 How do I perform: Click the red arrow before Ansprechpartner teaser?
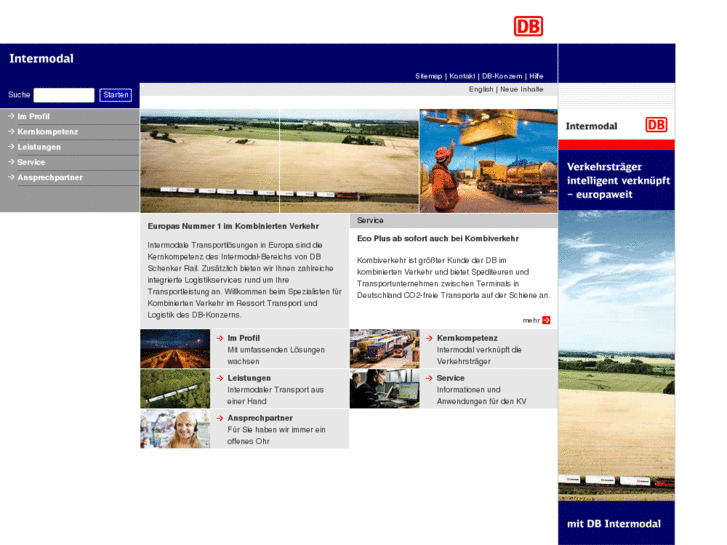point(220,418)
